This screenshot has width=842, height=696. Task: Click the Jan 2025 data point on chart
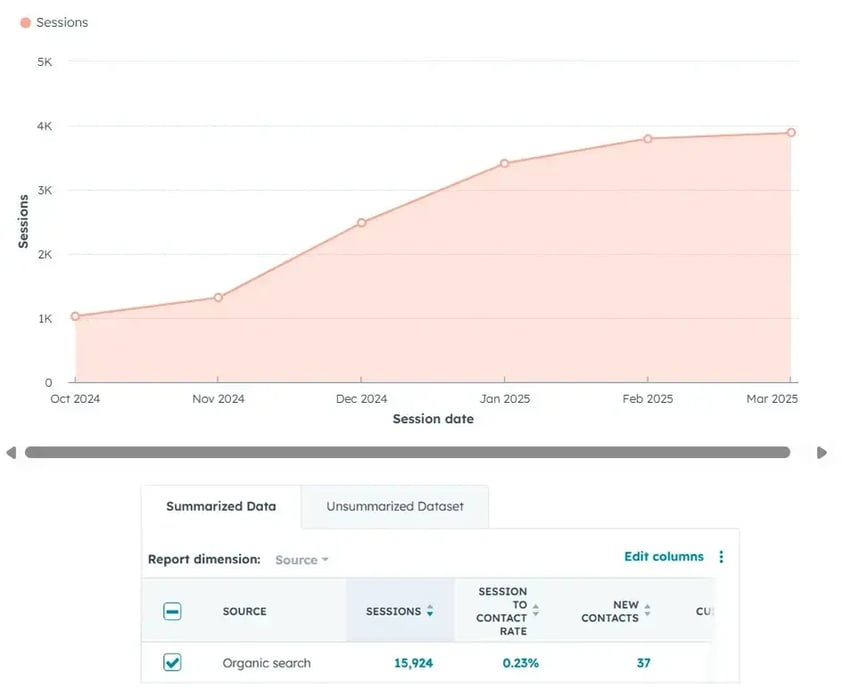504,163
